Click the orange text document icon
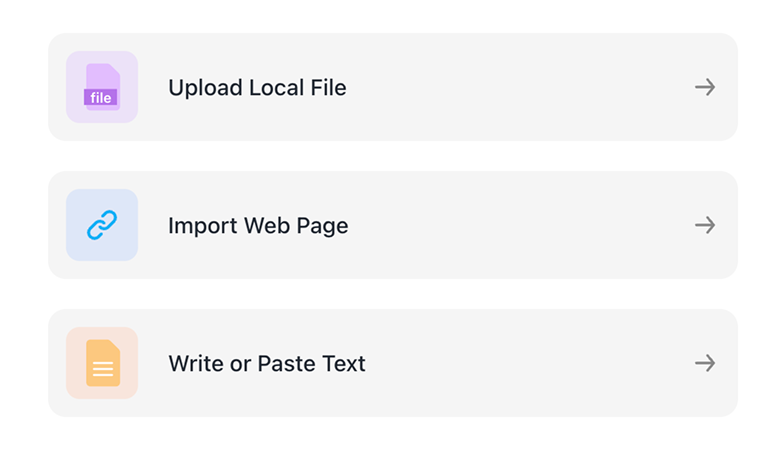Viewport: 780px width, 450px height. point(103,363)
